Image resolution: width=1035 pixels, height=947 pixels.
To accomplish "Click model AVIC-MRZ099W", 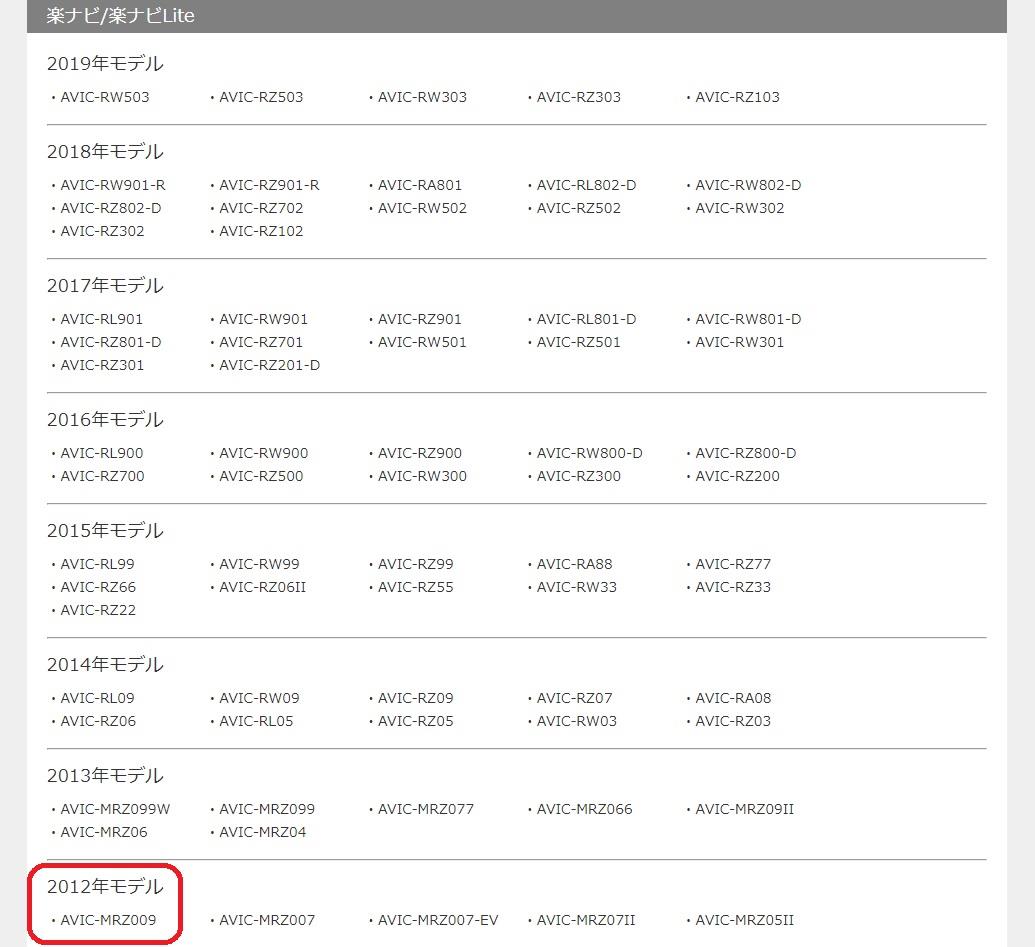I will [115, 809].
